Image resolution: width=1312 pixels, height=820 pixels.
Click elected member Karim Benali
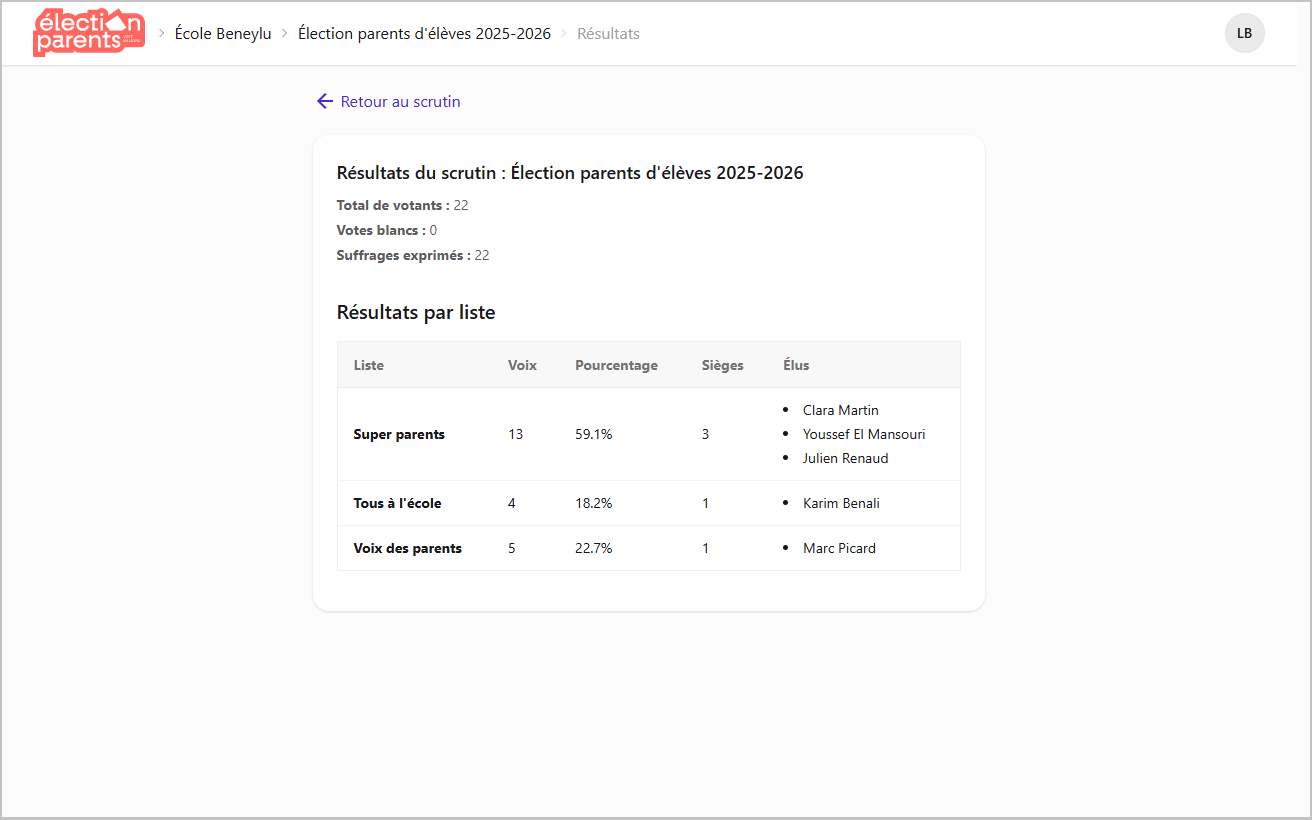841,503
